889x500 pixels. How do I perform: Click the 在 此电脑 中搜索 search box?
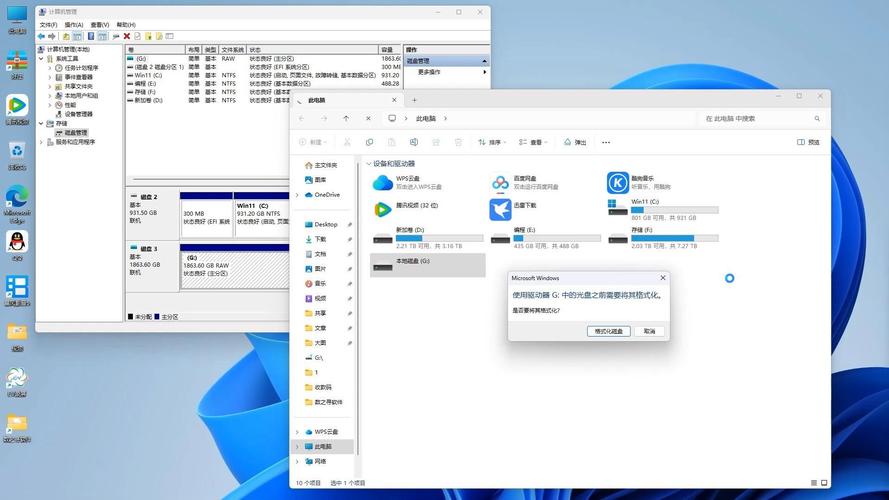coord(760,118)
